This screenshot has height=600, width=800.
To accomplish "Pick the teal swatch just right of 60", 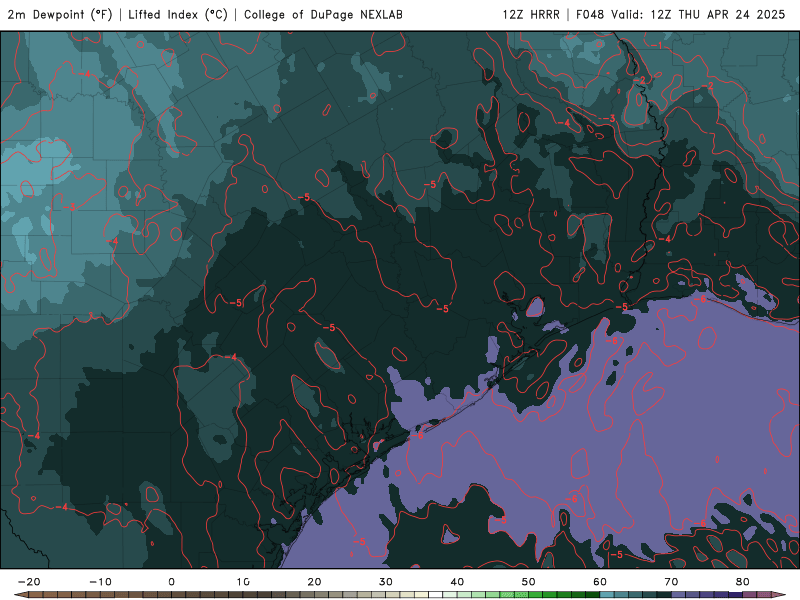I will tap(607, 595).
